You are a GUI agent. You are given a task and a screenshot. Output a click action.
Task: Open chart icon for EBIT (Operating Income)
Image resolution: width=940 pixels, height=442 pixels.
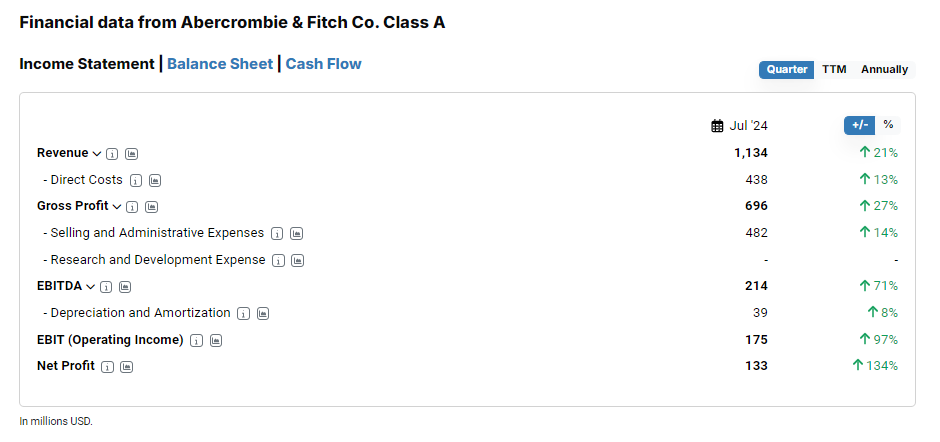point(216,341)
